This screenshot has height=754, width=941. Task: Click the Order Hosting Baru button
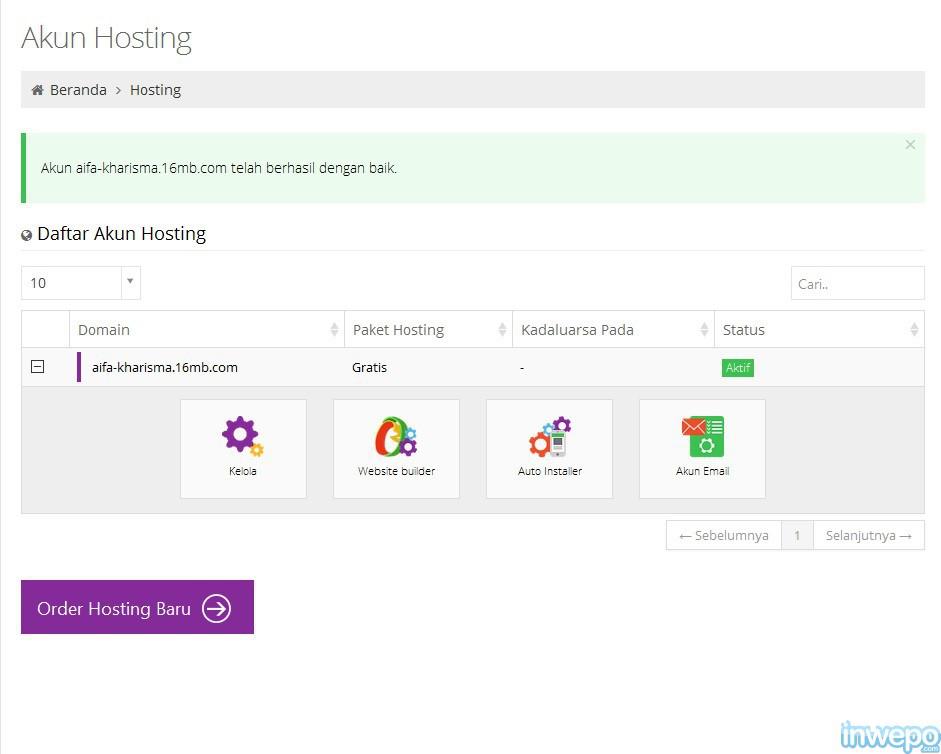click(x=137, y=607)
